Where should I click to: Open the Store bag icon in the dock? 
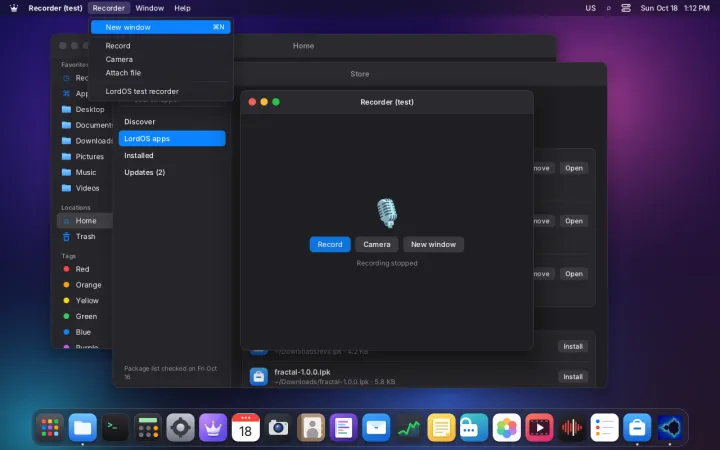(x=637, y=428)
